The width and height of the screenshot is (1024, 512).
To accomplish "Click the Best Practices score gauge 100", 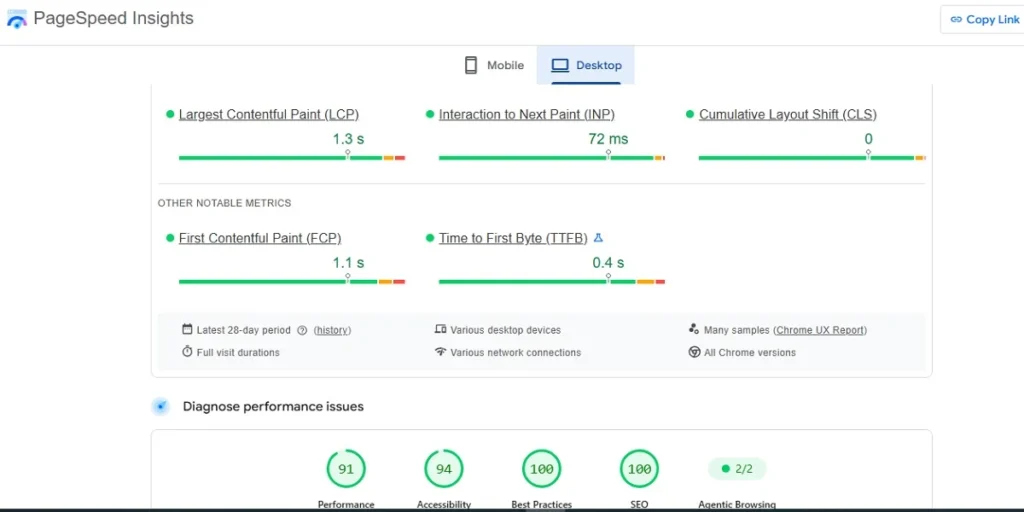I will (x=541, y=469).
